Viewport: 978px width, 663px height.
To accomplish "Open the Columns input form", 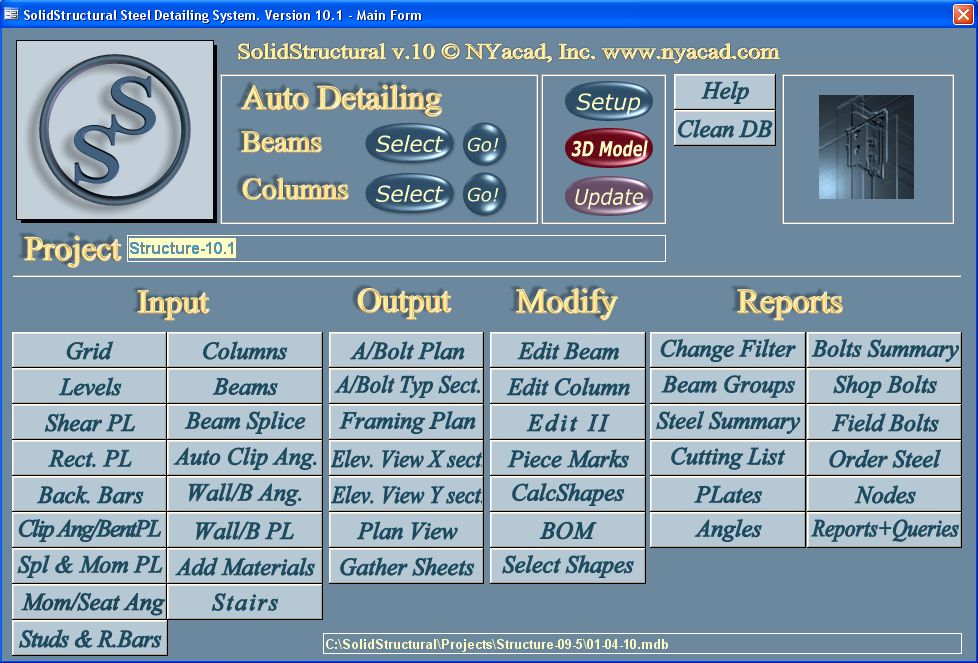I will point(244,351).
